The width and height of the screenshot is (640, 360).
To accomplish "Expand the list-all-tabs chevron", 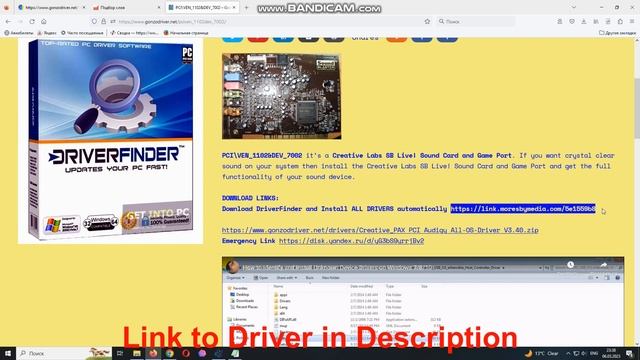I will click(573, 7).
